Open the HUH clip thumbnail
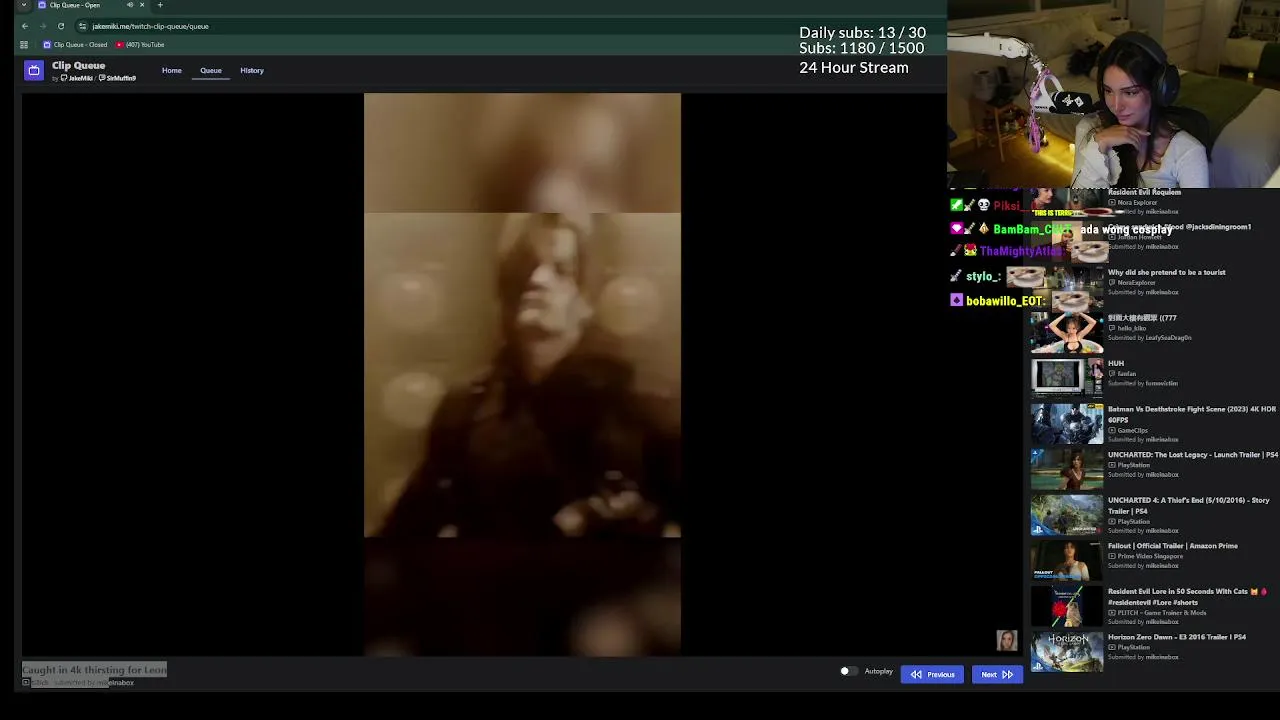This screenshot has width=1280, height=720. [1067, 377]
